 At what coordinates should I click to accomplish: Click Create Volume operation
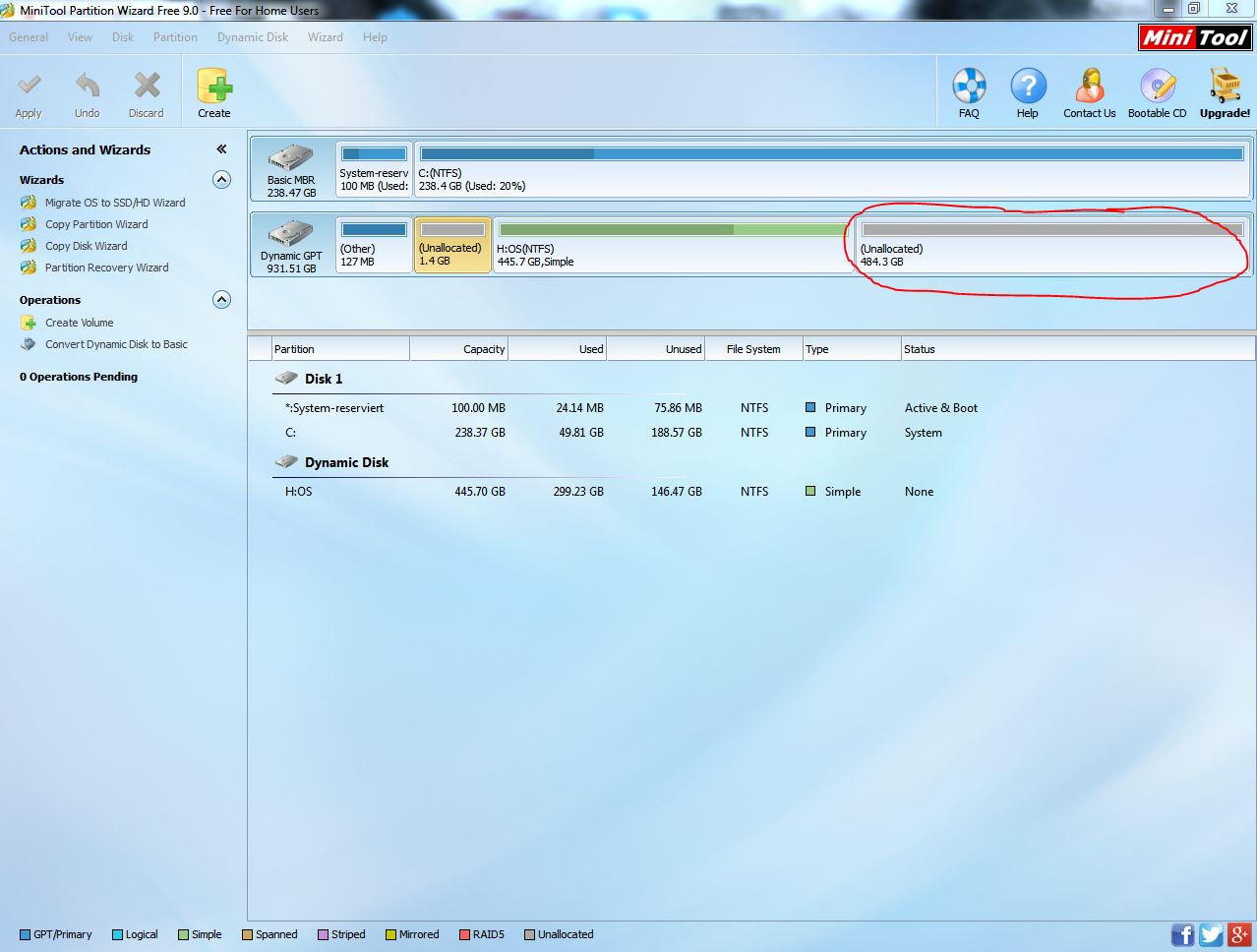80,323
